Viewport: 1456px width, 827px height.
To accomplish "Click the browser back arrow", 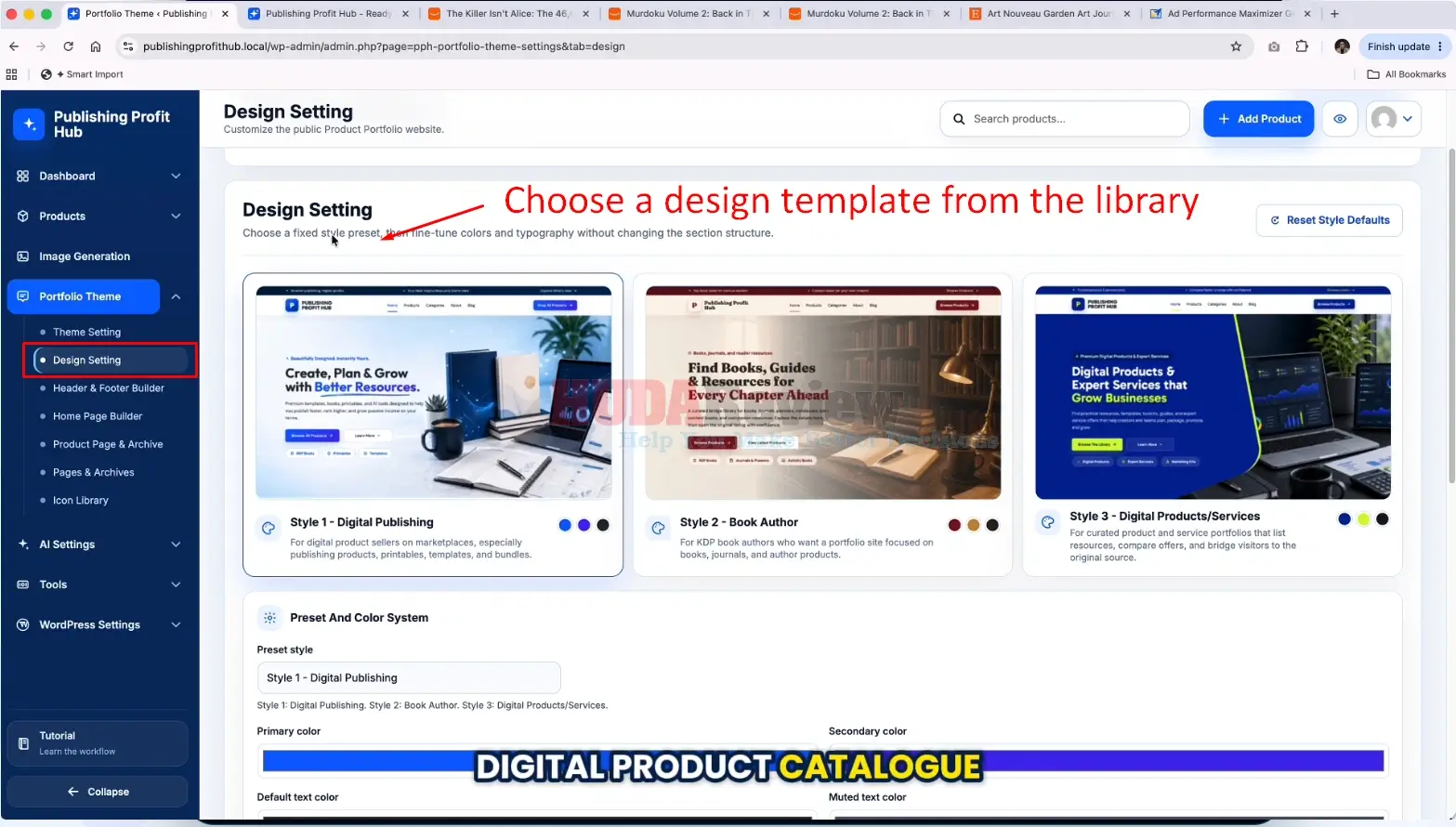I will tap(14, 46).
